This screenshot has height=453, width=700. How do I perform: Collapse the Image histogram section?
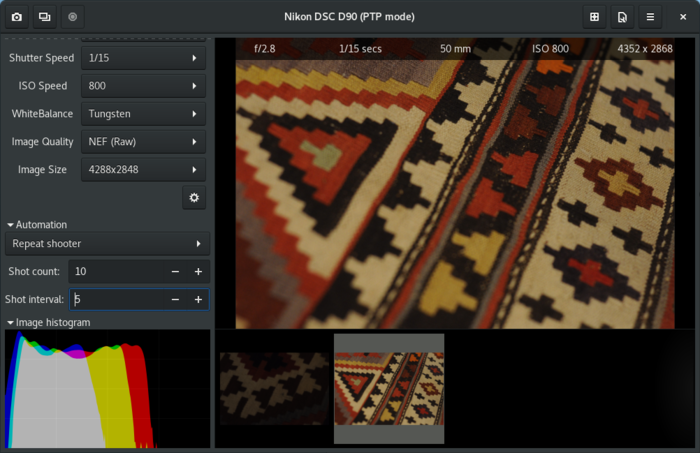pos(49,322)
